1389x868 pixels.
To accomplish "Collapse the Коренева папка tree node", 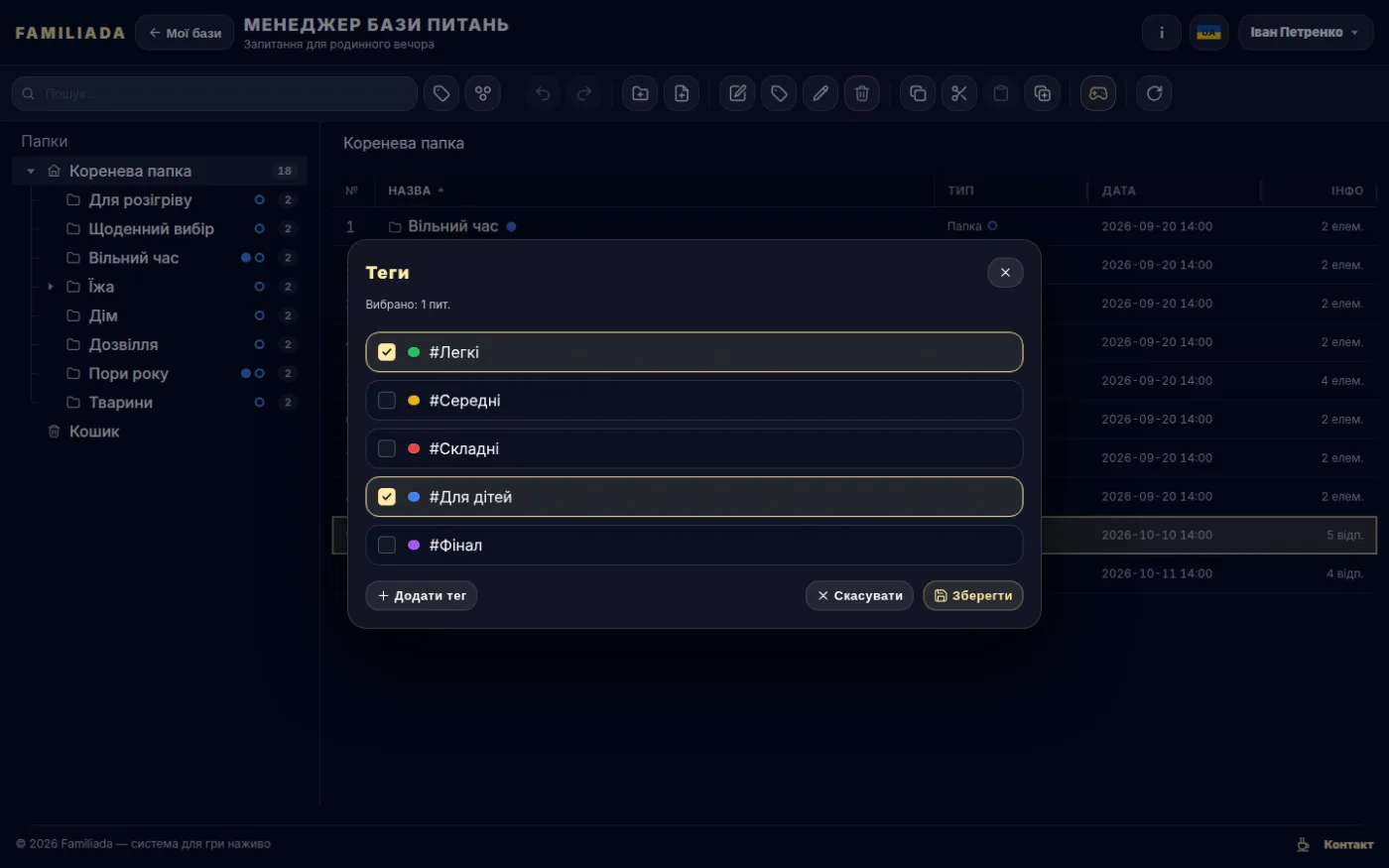I will tap(31, 172).
